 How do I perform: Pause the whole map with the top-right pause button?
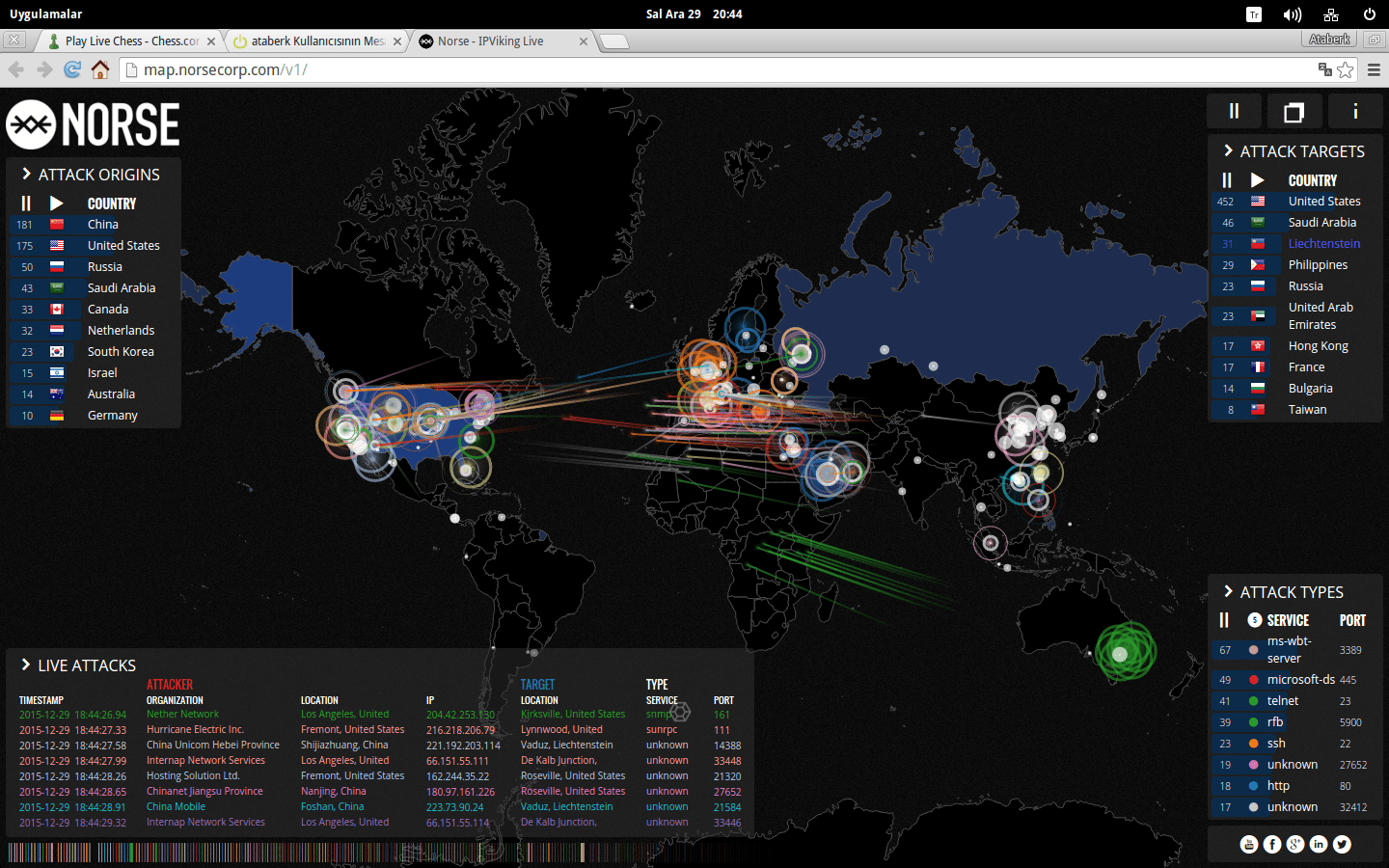click(x=1234, y=112)
